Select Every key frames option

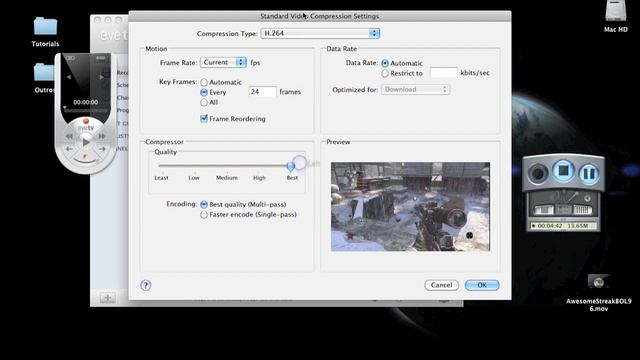click(x=204, y=93)
